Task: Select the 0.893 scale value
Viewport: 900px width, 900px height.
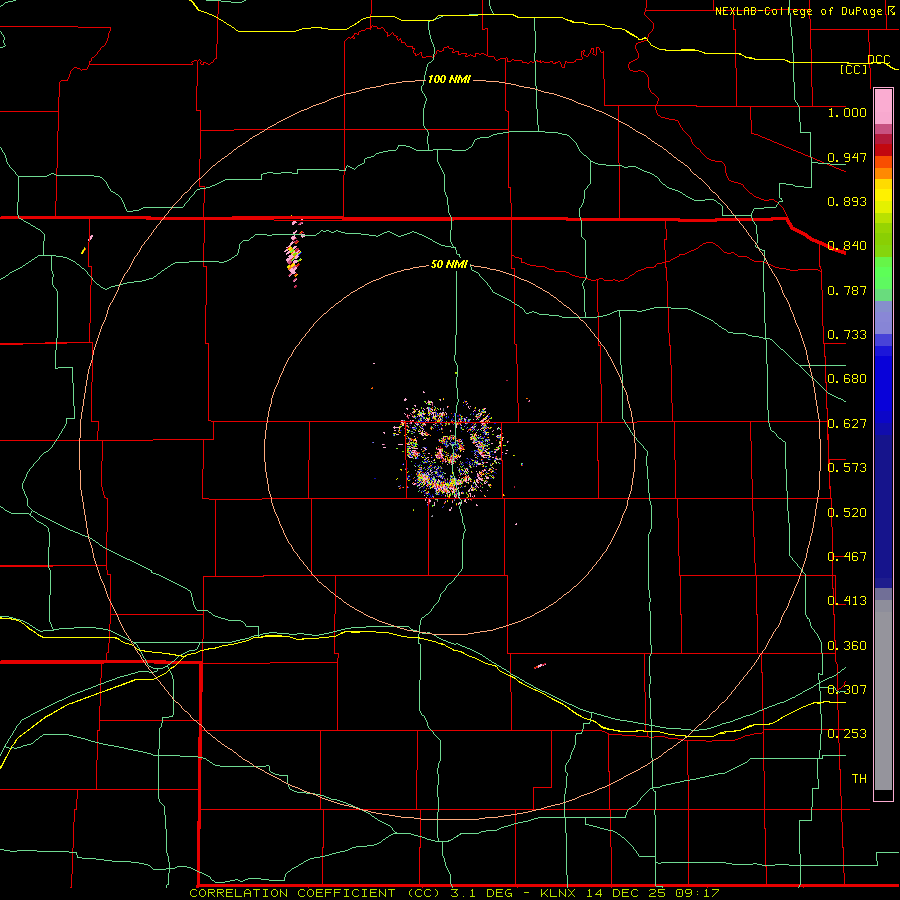Action: point(847,201)
